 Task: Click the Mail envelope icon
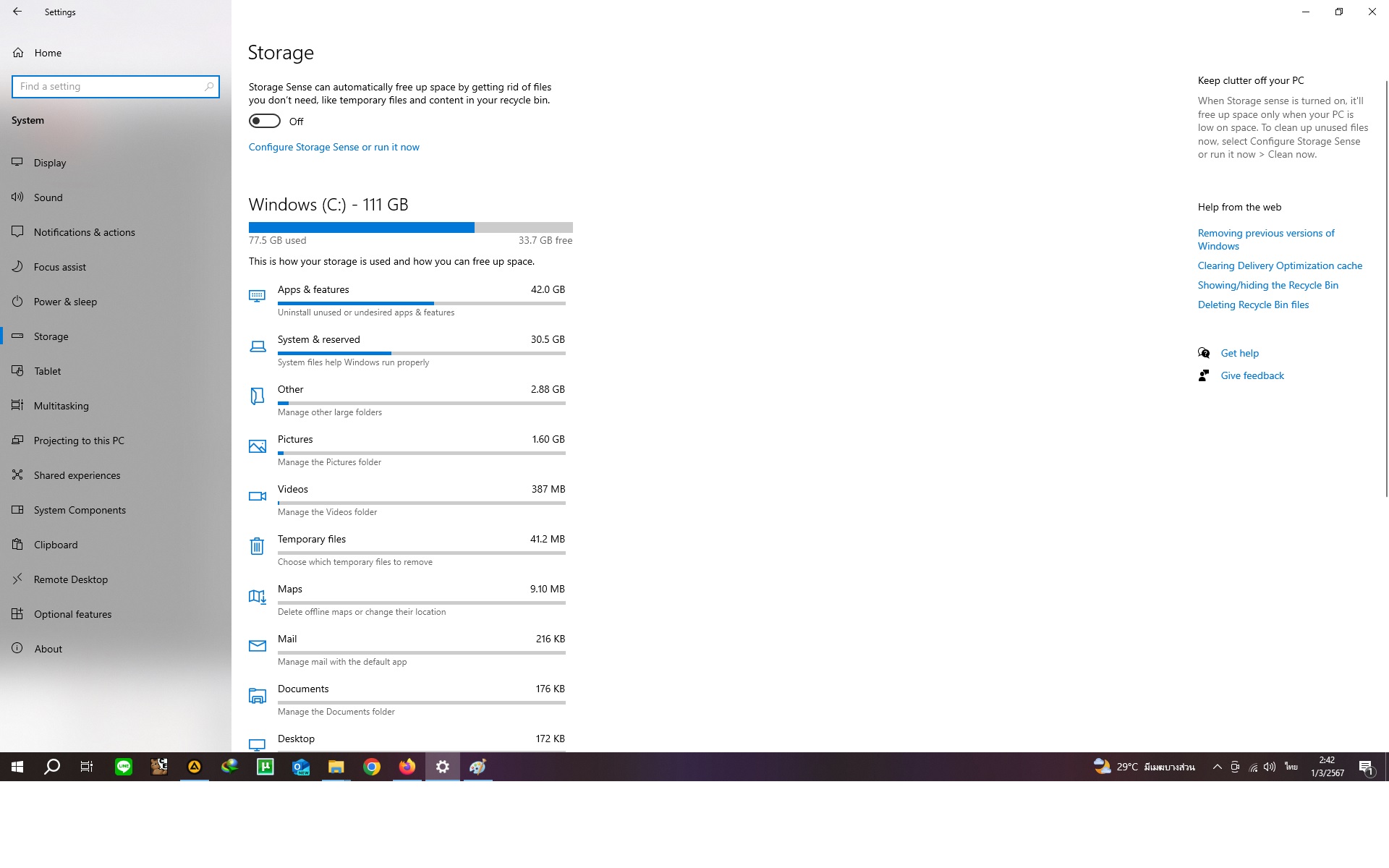pos(257,645)
